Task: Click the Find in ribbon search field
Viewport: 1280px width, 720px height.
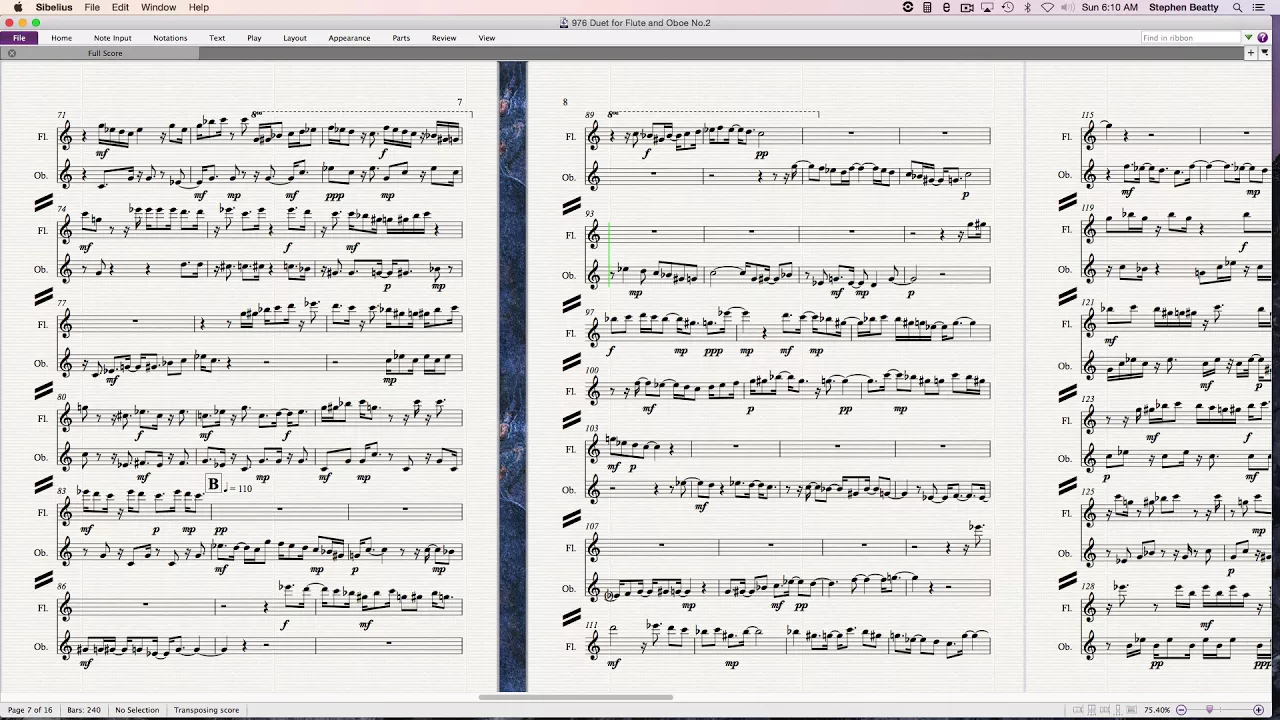Action: point(1191,38)
